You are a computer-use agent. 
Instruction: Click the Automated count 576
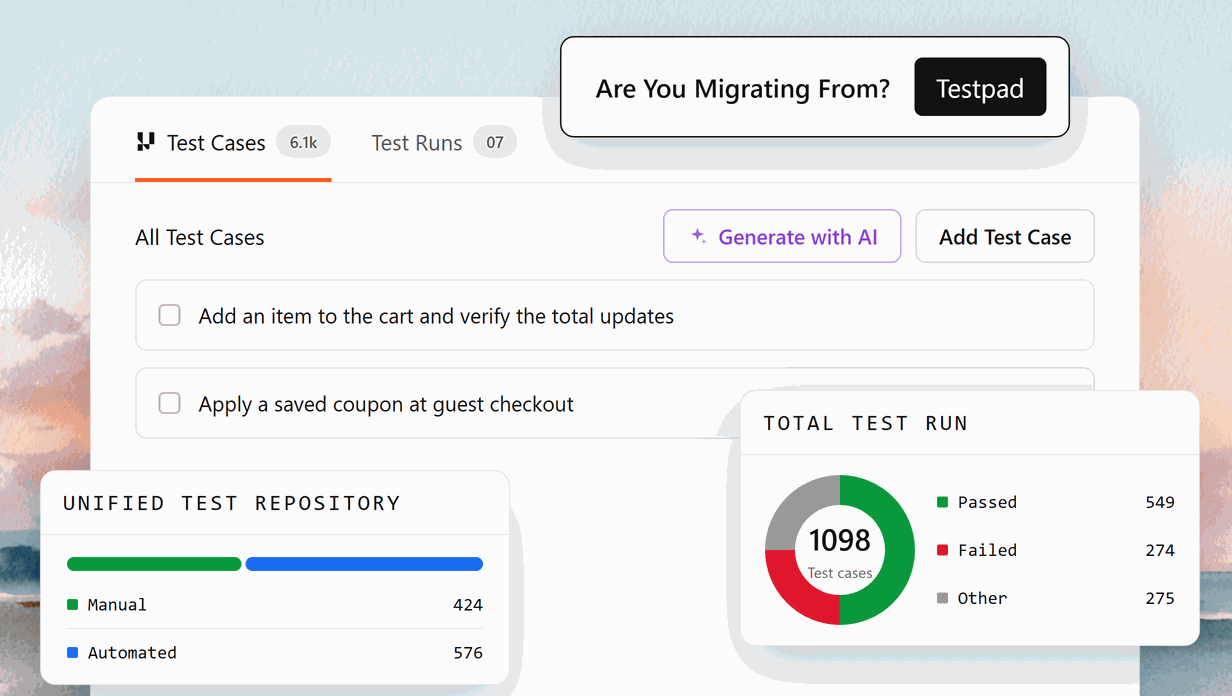pyautogui.click(x=468, y=653)
